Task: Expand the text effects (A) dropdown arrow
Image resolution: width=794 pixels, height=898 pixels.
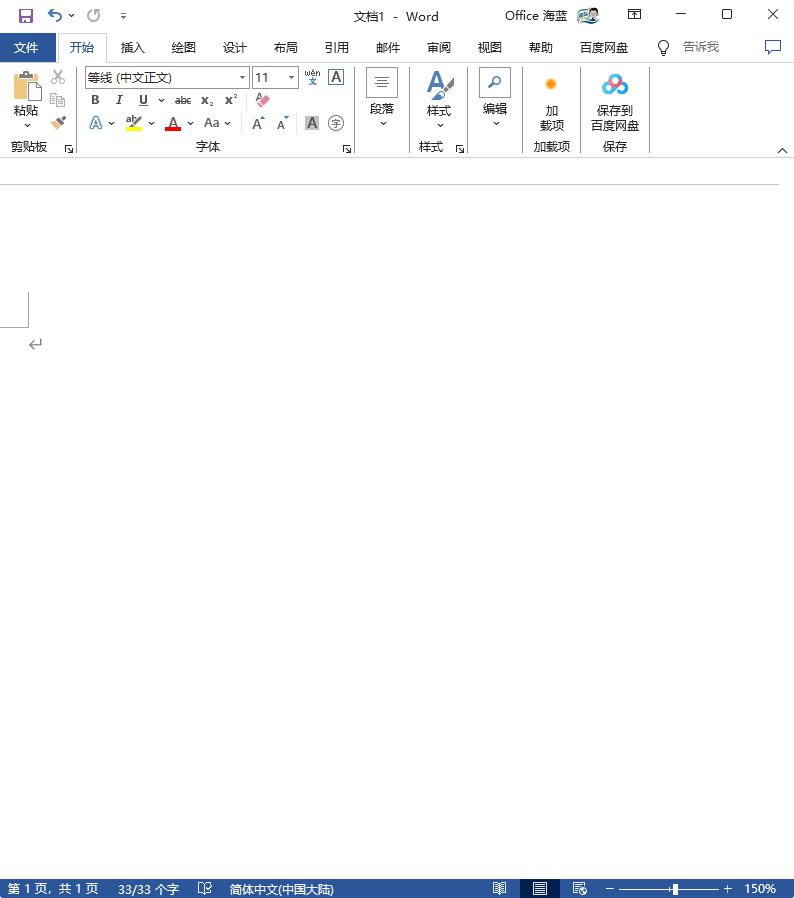Action: [111, 123]
